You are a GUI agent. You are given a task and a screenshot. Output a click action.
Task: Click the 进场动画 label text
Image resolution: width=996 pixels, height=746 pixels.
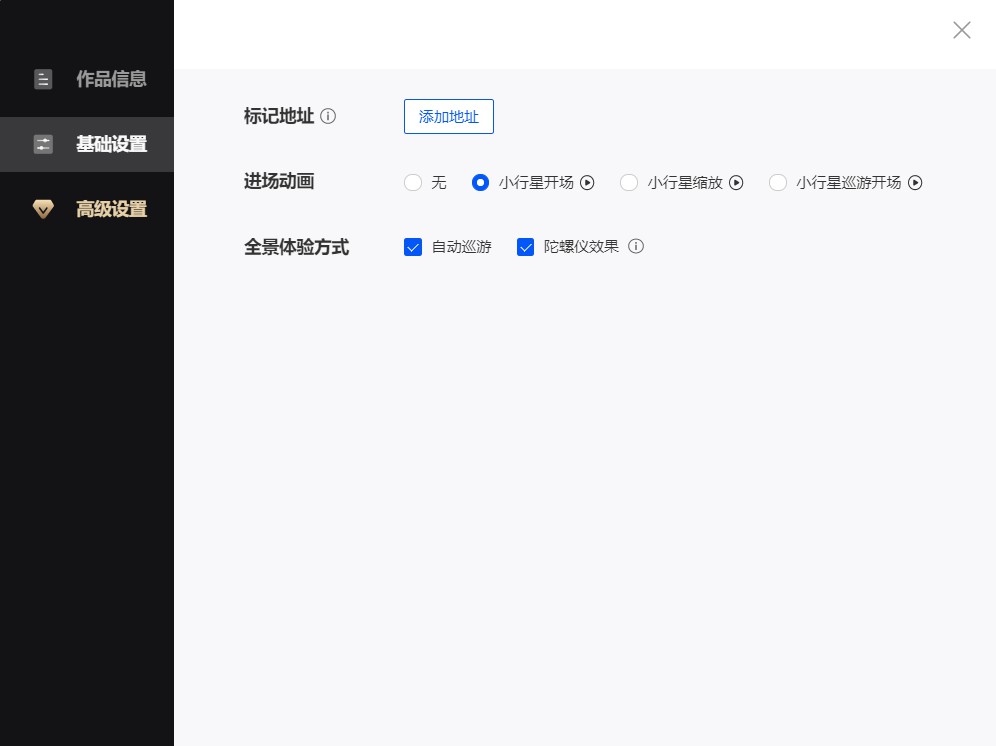pyautogui.click(x=279, y=182)
